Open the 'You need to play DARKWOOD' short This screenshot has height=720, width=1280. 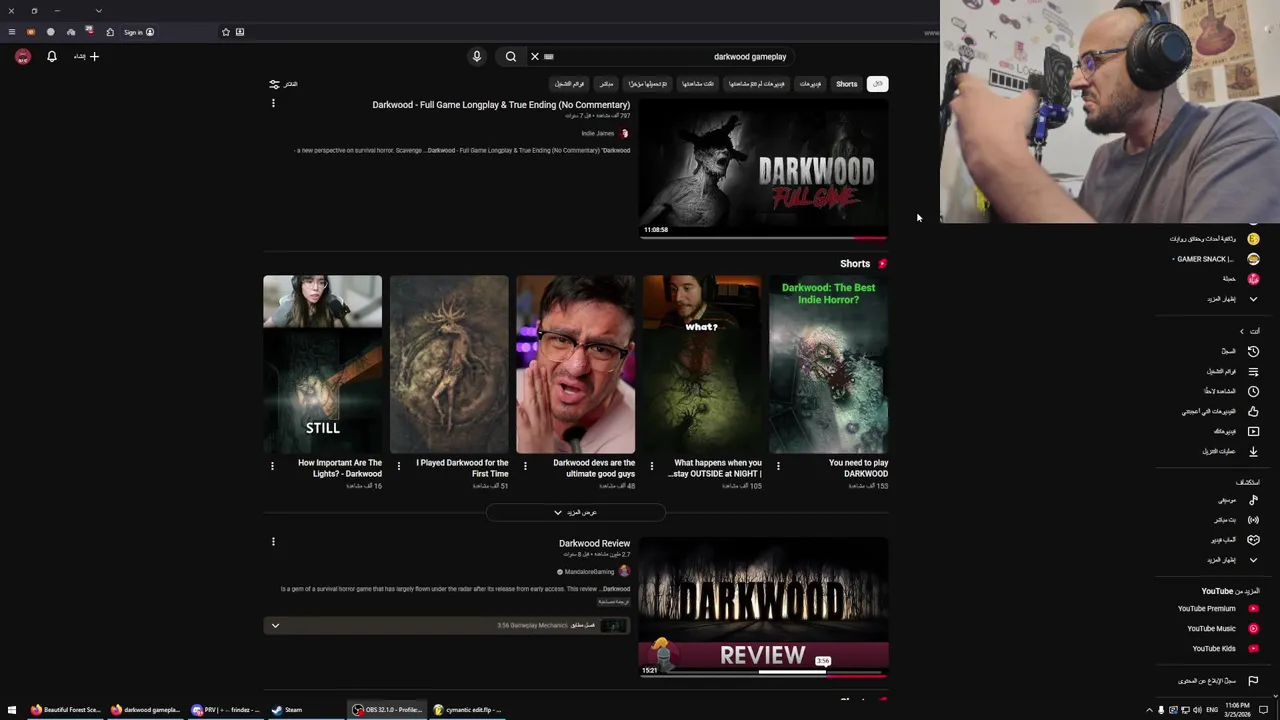click(x=829, y=365)
